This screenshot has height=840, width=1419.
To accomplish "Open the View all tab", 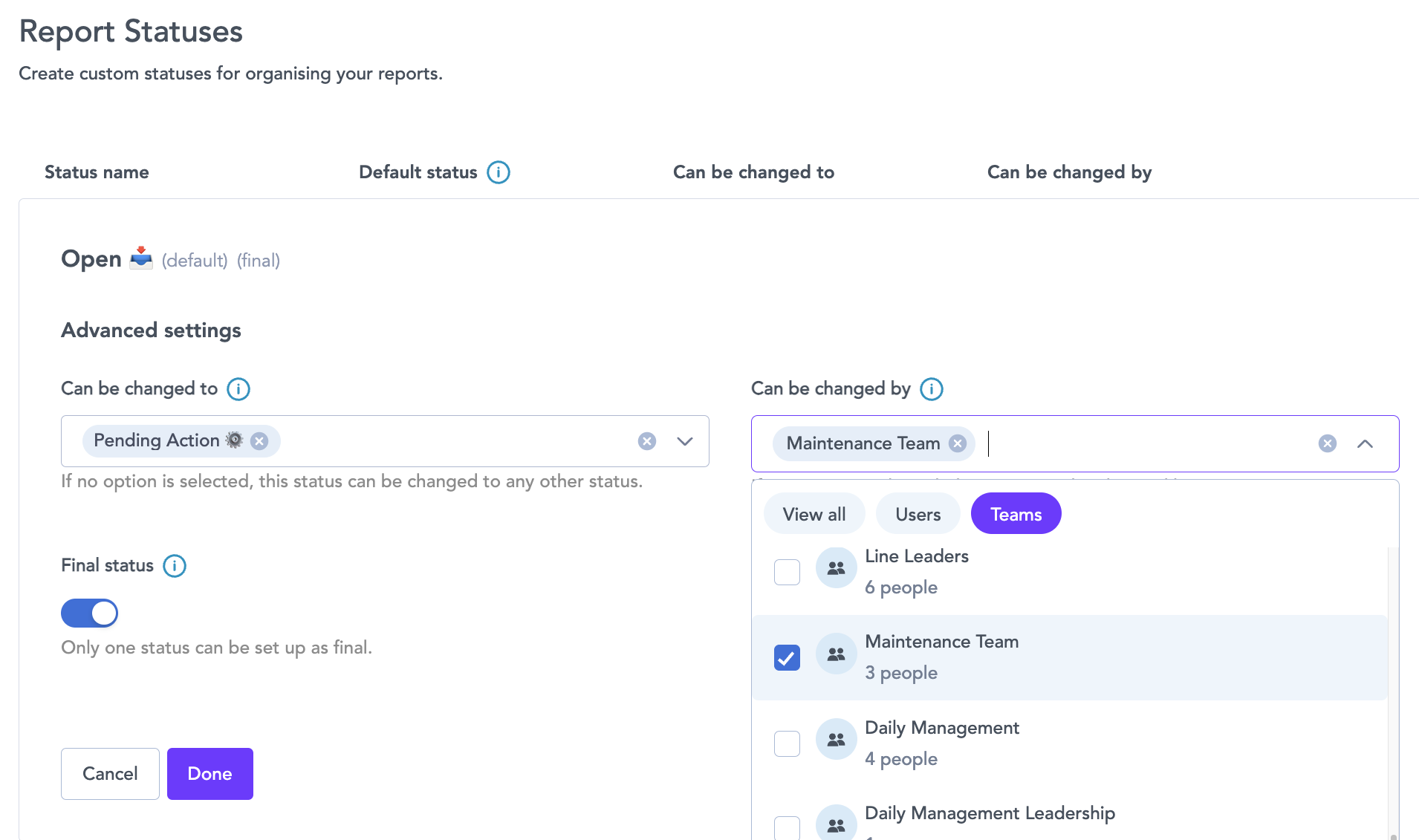I will tap(814, 513).
